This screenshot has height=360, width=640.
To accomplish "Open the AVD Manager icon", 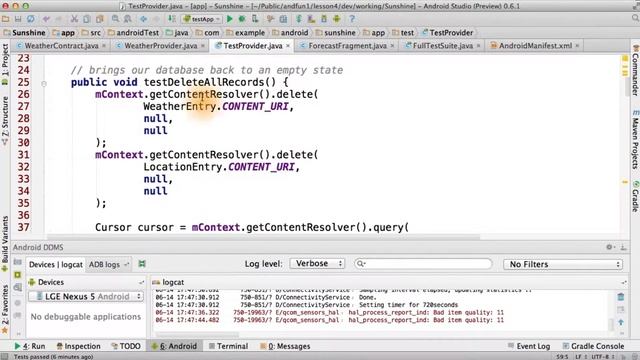I will [311, 19].
